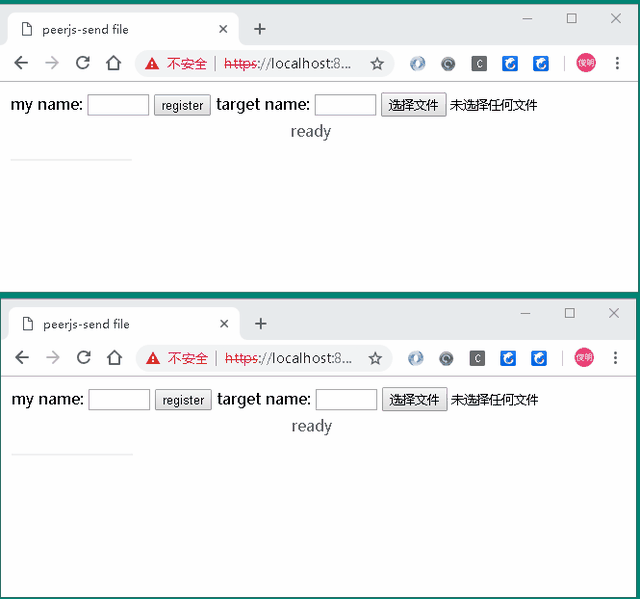Click reload icon in bottom browser window

coord(84,358)
